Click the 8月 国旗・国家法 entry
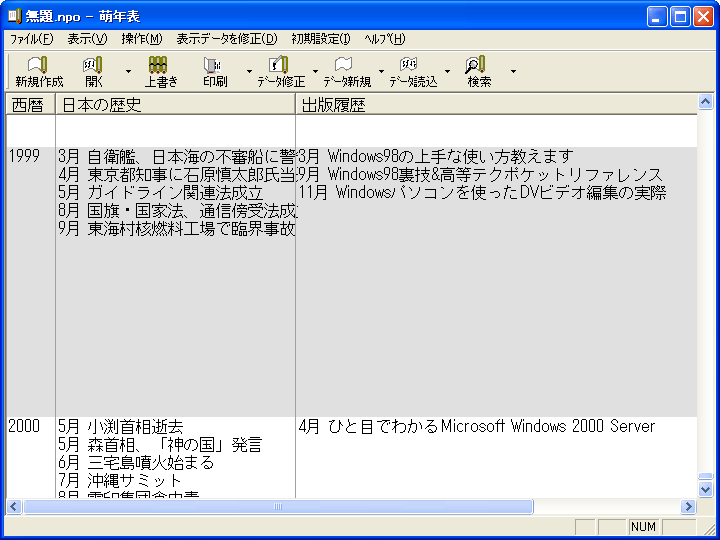The height and width of the screenshot is (540, 720). click(177, 211)
